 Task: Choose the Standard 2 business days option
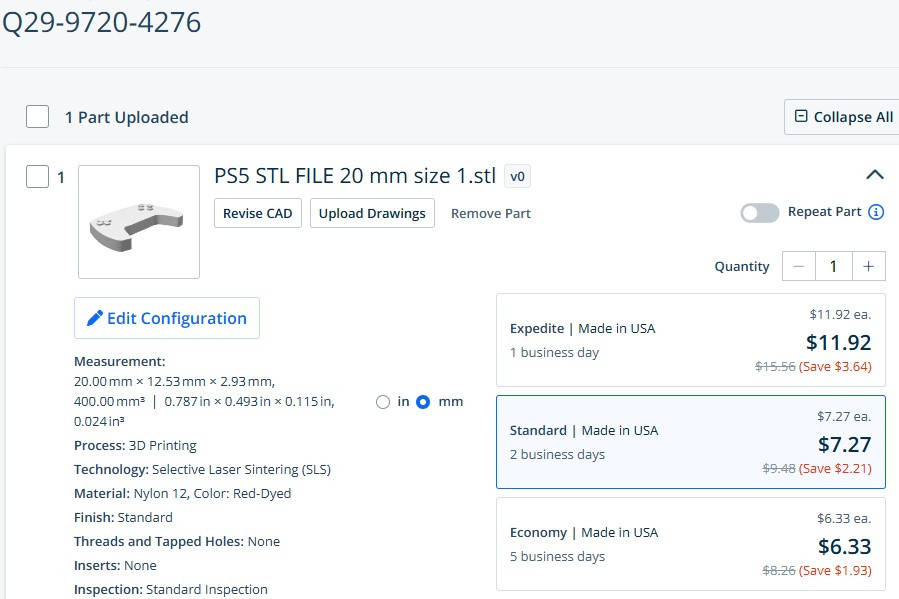tap(690, 442)
